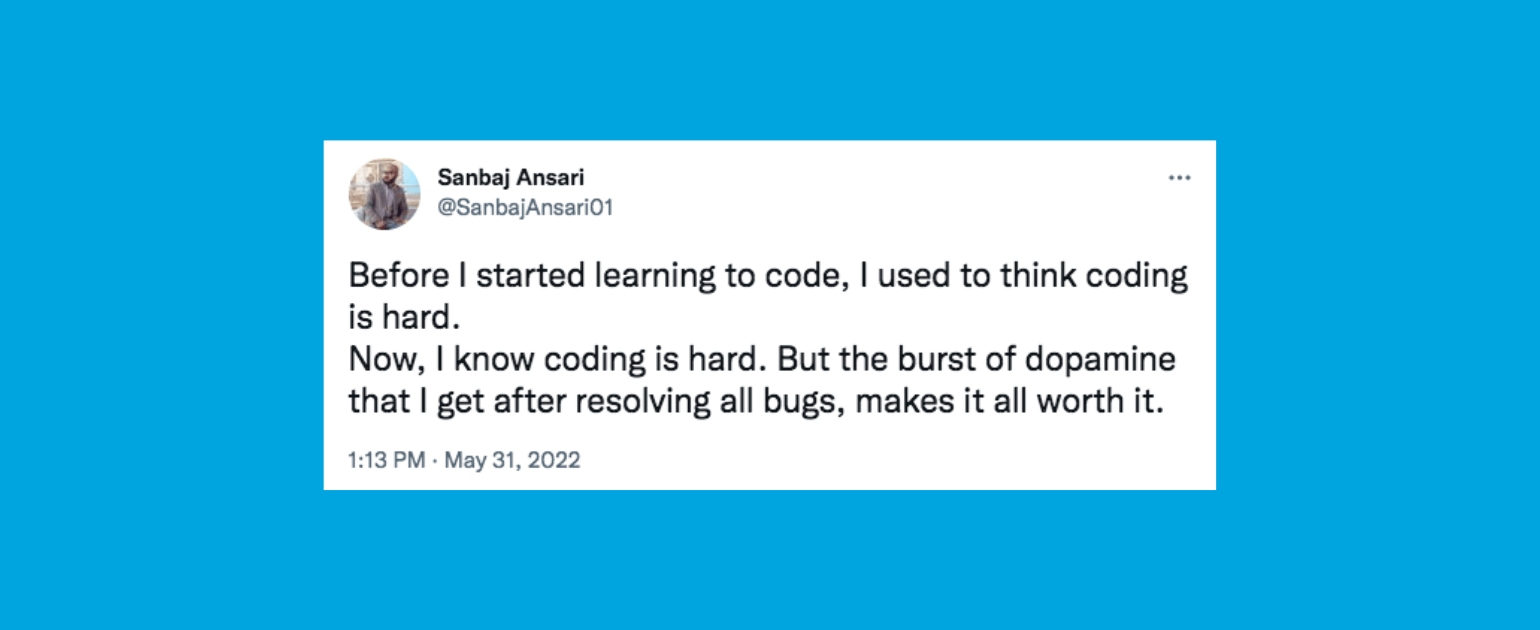The image size is (1540, 630).
Task: Click the first line of the tweet
Action: click(x=767, y=275)
